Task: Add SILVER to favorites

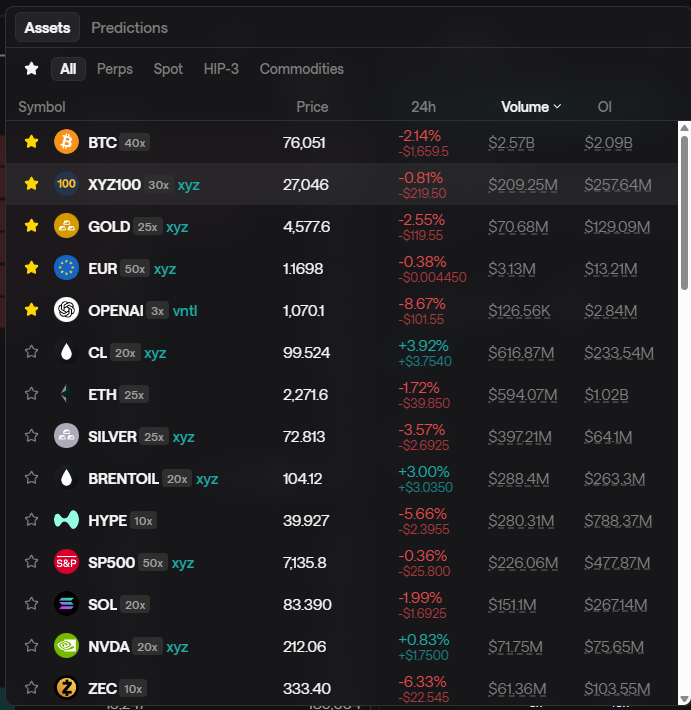Action: pos(31,436)
